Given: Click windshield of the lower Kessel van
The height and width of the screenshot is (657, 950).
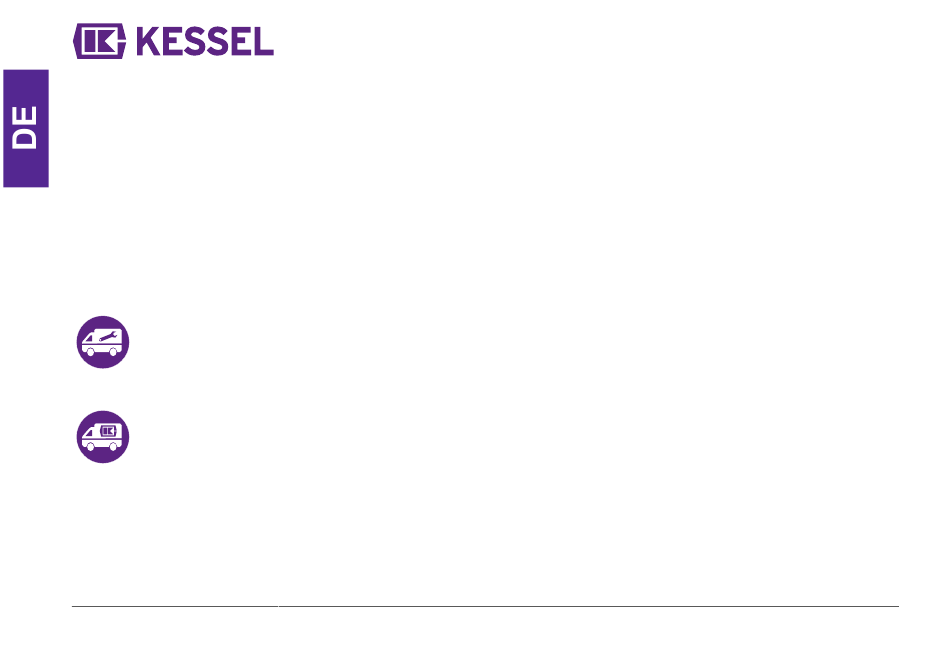Looking at the screenshot, I should [x=88, y=433].
